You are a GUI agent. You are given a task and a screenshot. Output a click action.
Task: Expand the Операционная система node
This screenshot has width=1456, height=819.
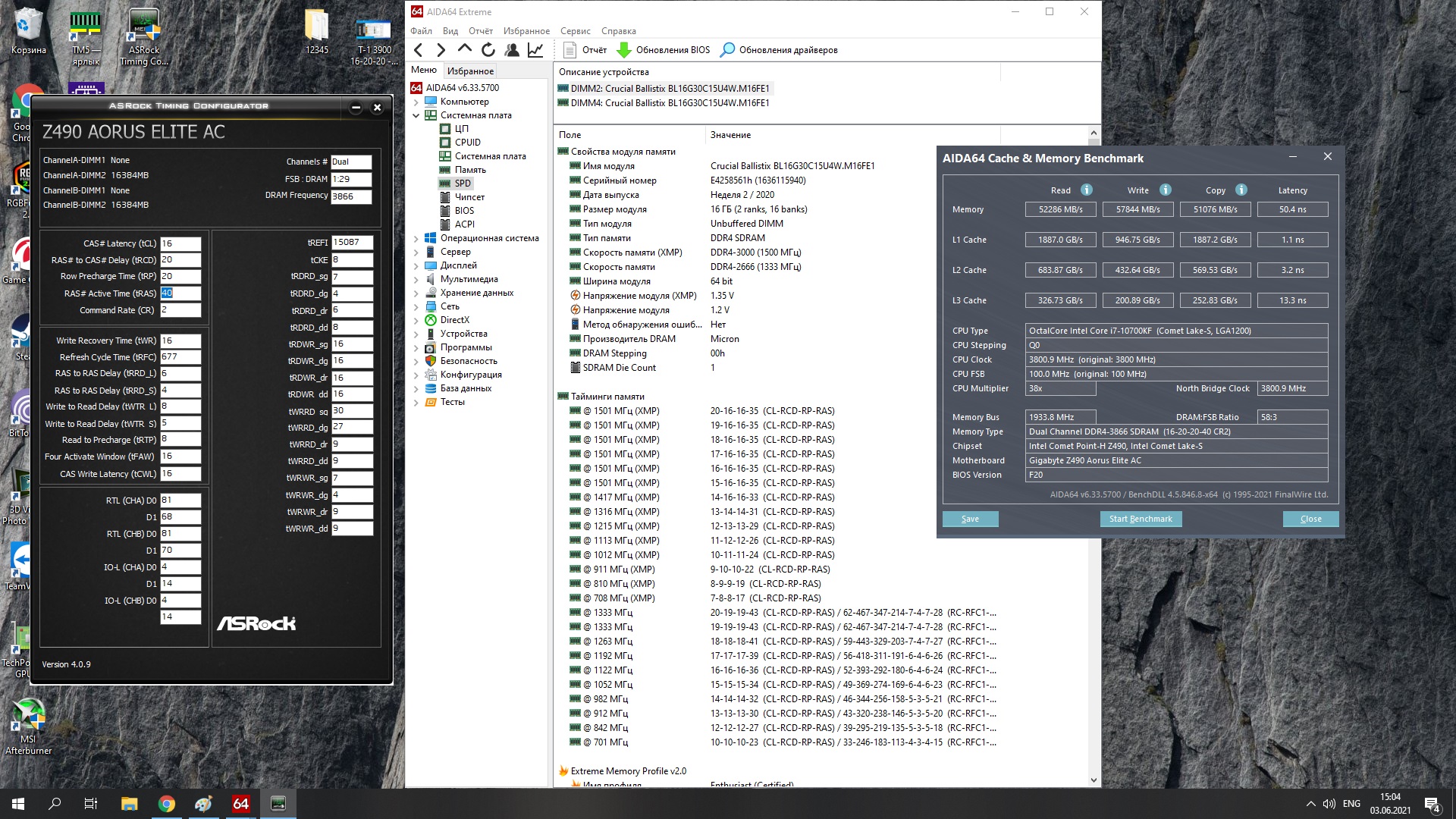click(x=416, y=238)
